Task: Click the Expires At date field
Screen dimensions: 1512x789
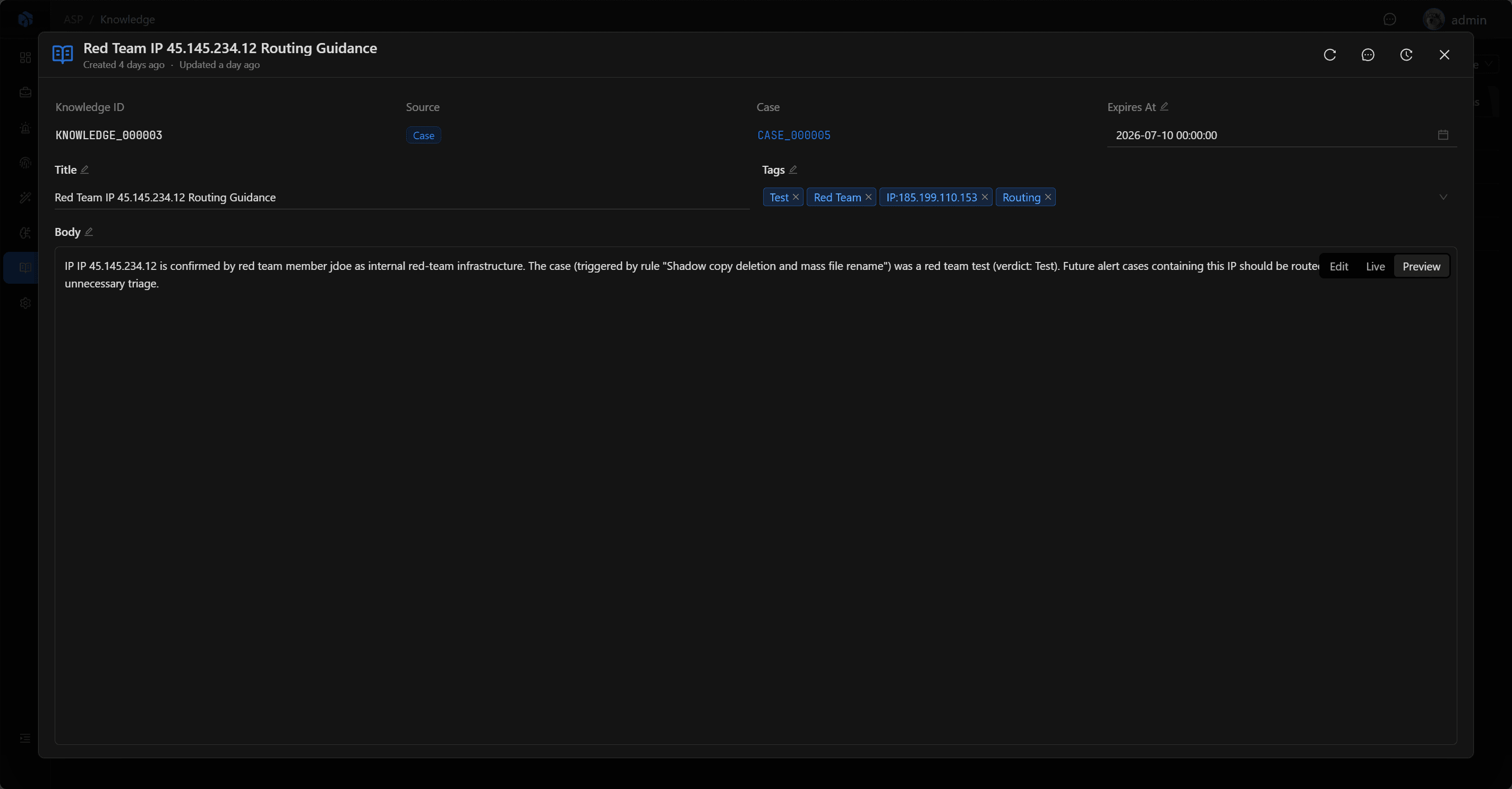Action: (x=1282, y=135)
